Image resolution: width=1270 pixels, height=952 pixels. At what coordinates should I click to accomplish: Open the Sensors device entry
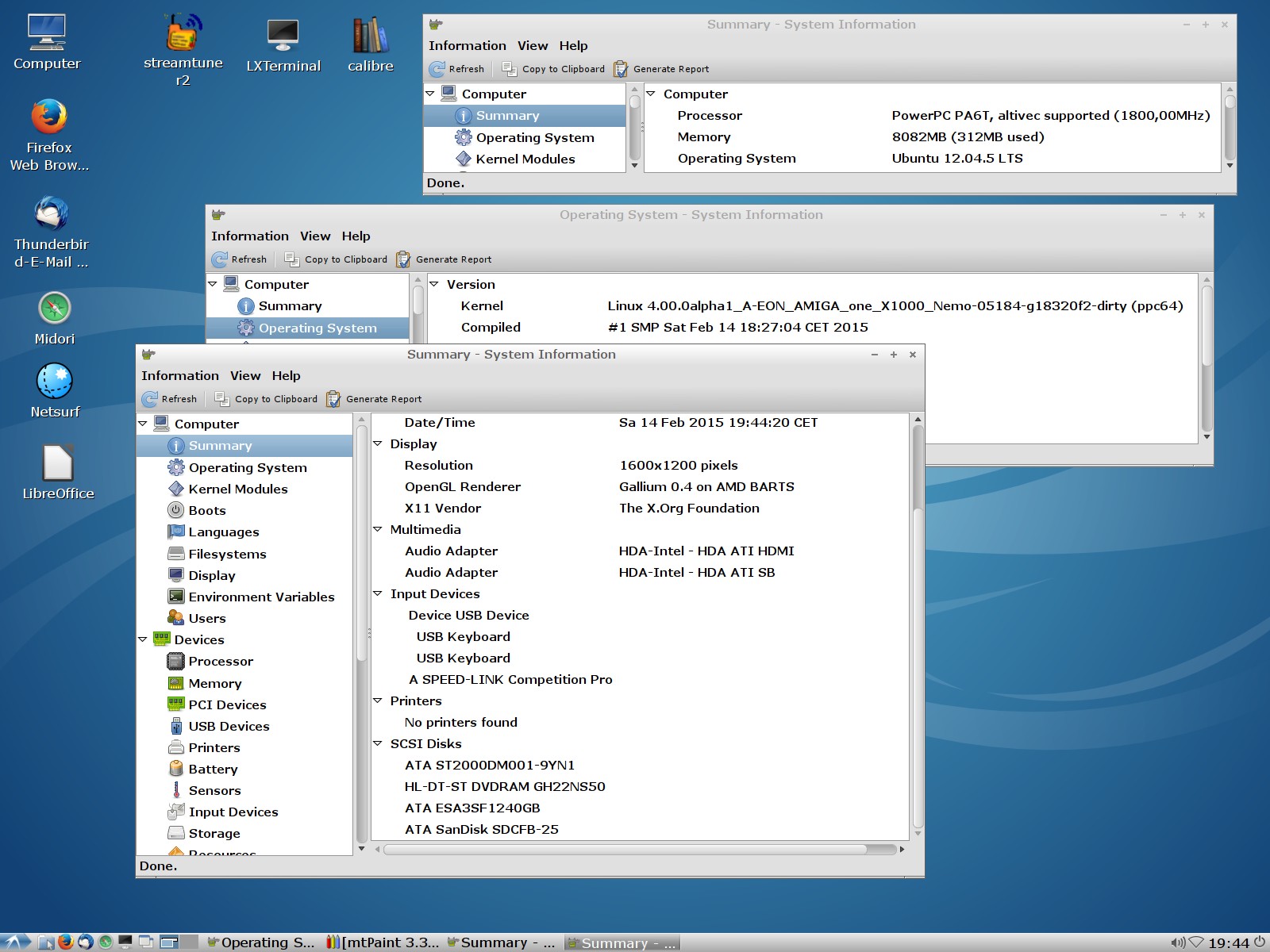coord(214,791)
